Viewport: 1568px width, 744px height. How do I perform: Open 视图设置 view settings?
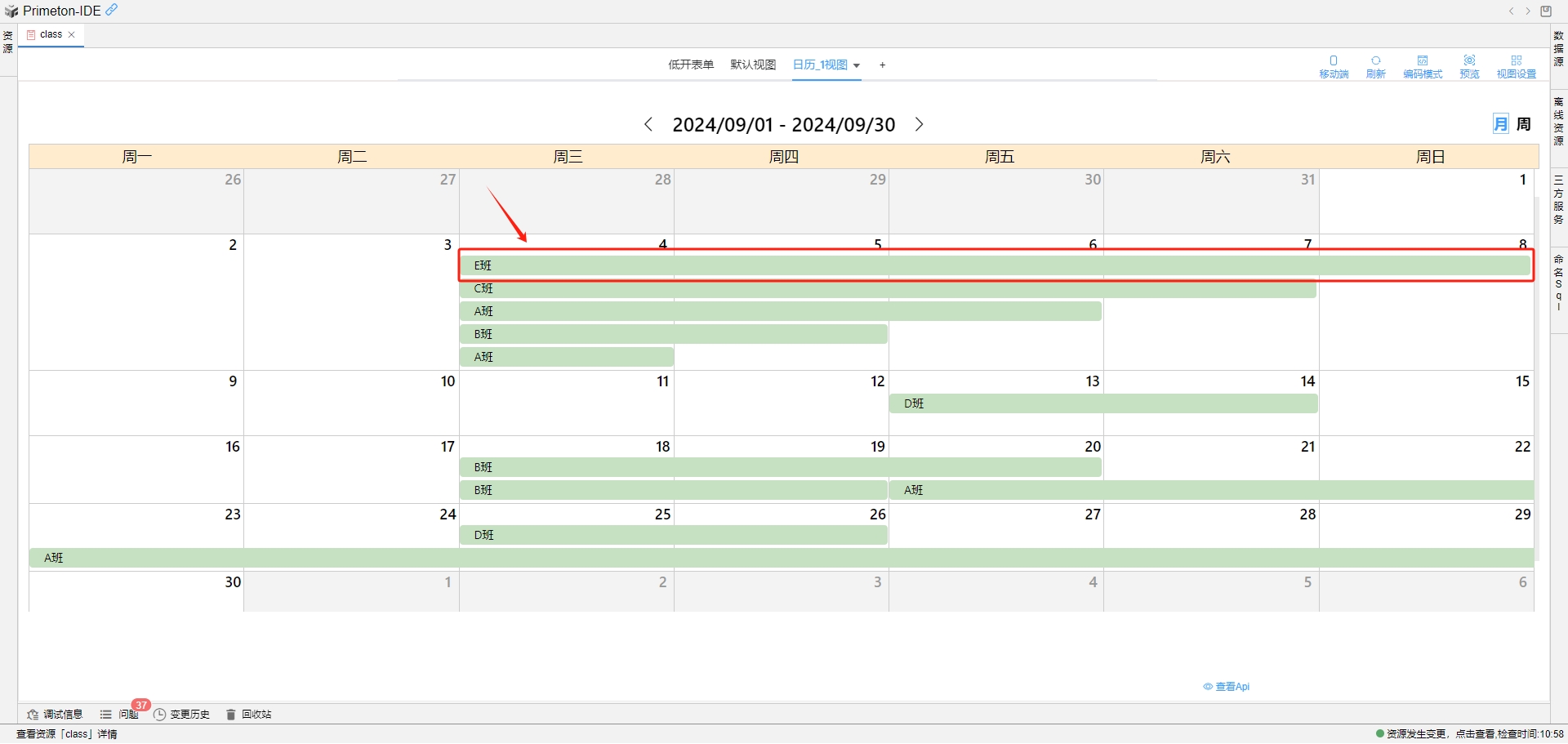(1517, 65)
